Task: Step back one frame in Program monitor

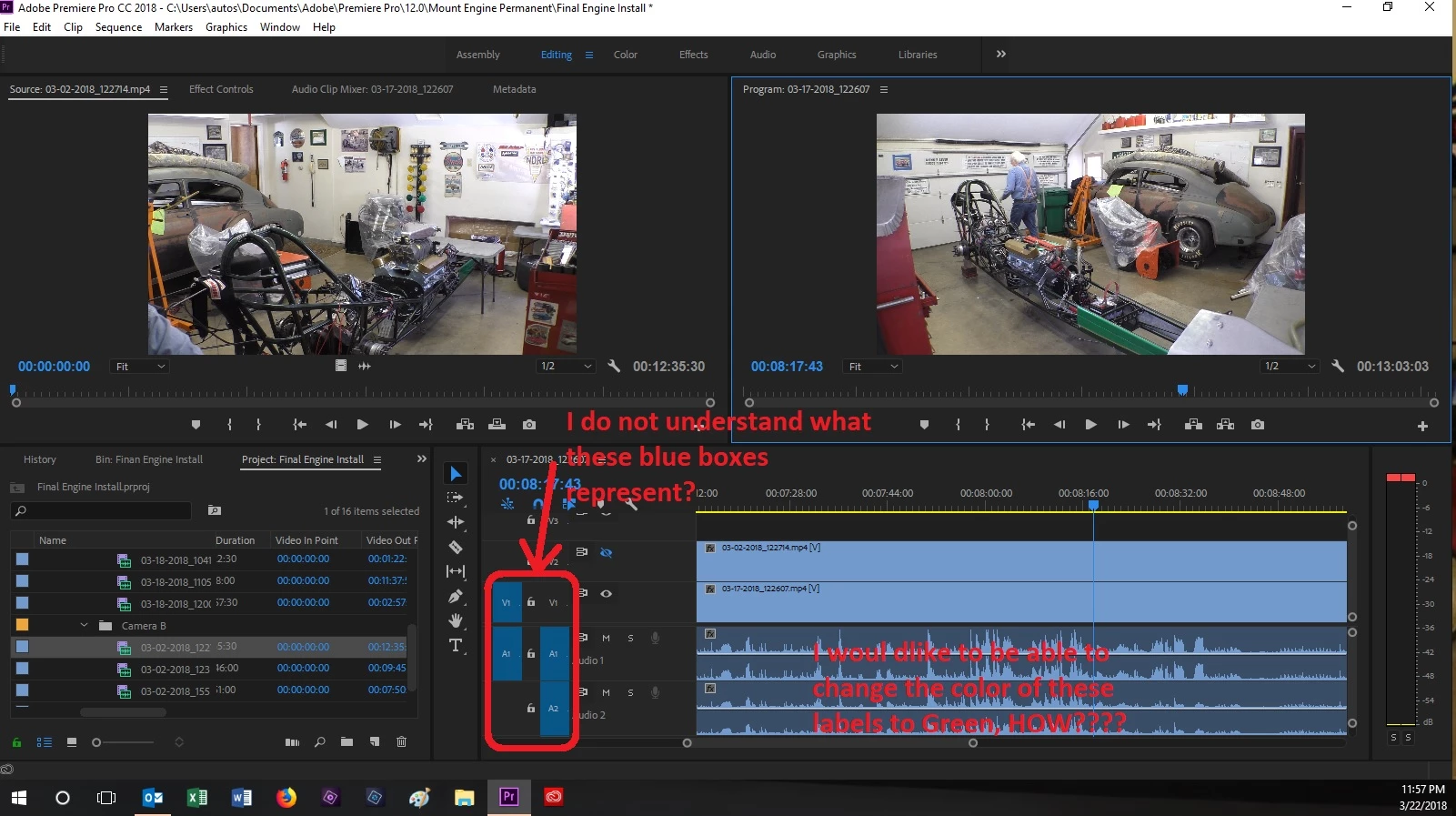Action: click(x=1059, y=425)
